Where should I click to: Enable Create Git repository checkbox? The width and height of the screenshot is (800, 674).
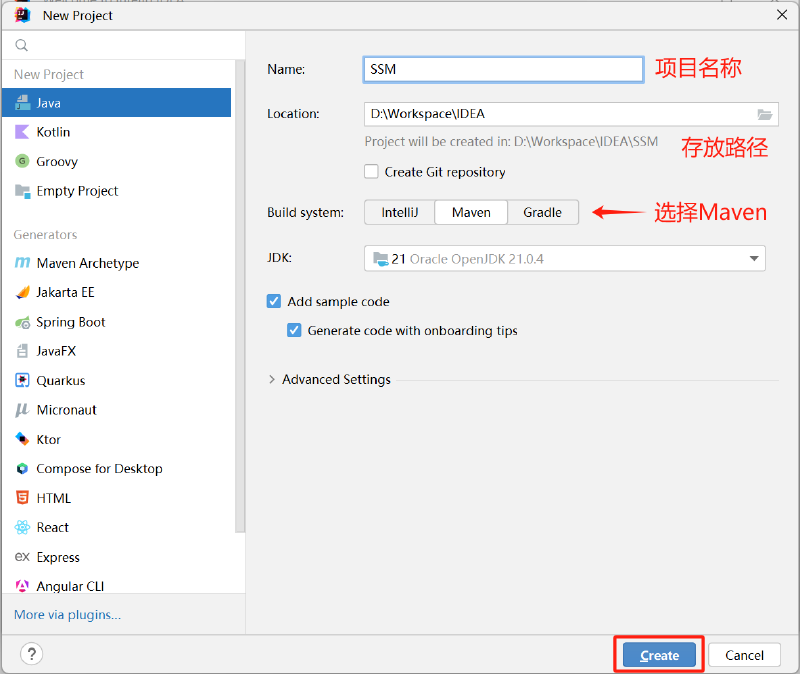point(371,171)
